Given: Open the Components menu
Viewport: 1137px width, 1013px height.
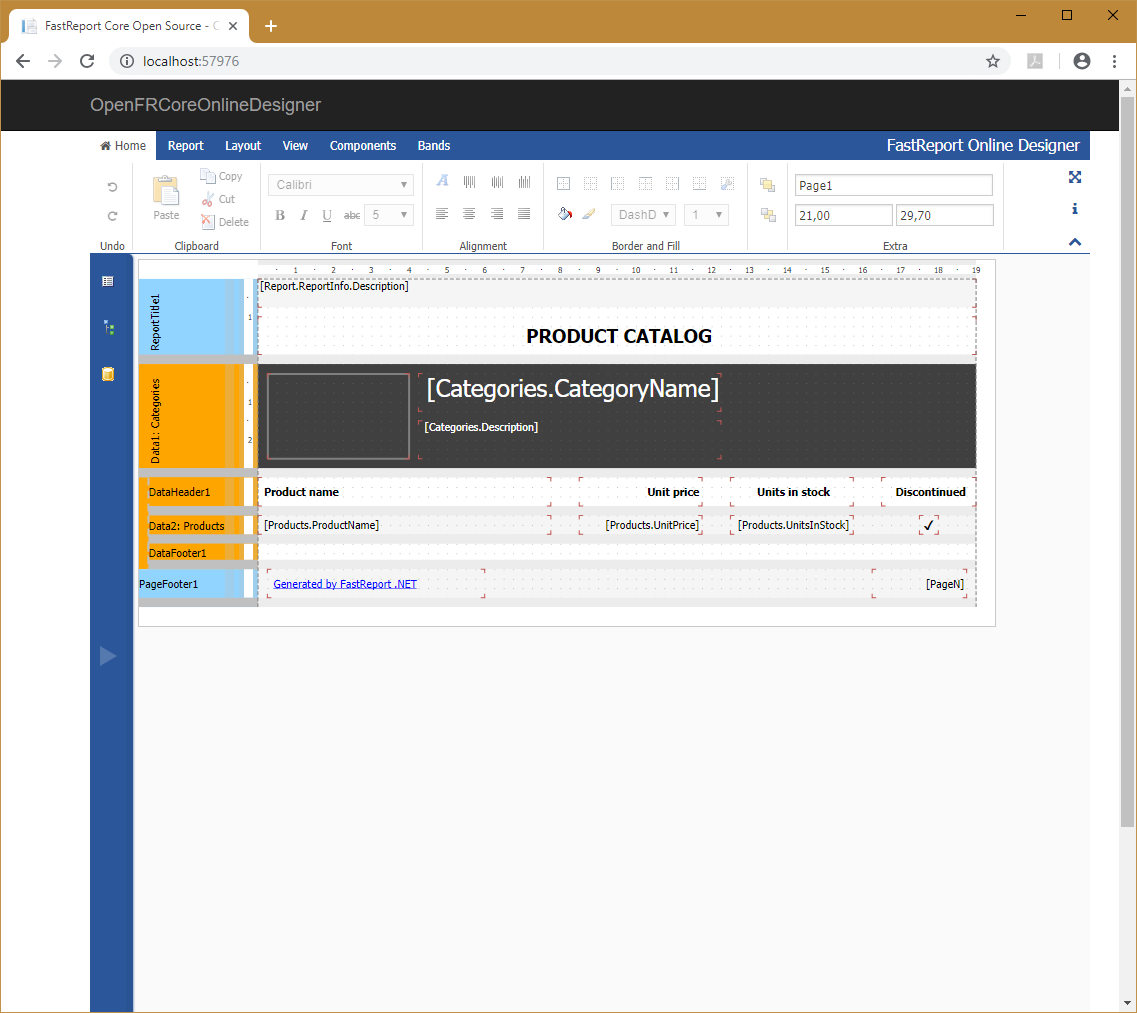Looking at the screenshot, I should pos(362,145).
